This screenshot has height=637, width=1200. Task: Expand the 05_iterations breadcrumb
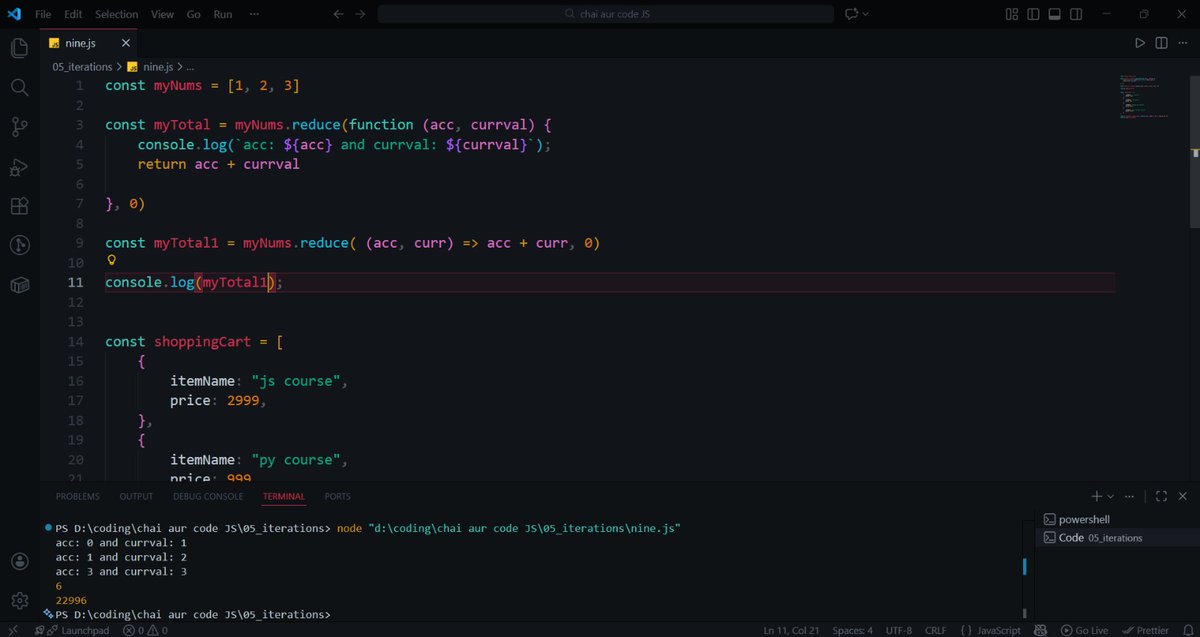[82, 67]
